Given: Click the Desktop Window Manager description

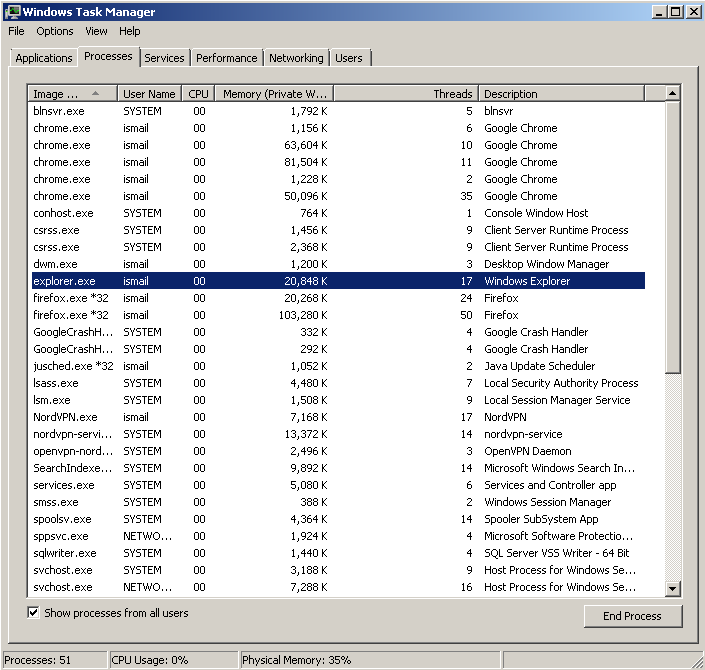Looking at the screenshot, I should (x=547, y=264).
